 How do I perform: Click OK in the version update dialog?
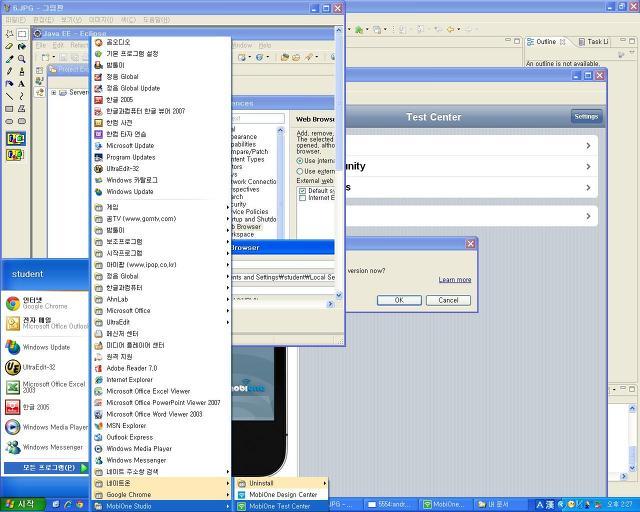click(399, 300)
